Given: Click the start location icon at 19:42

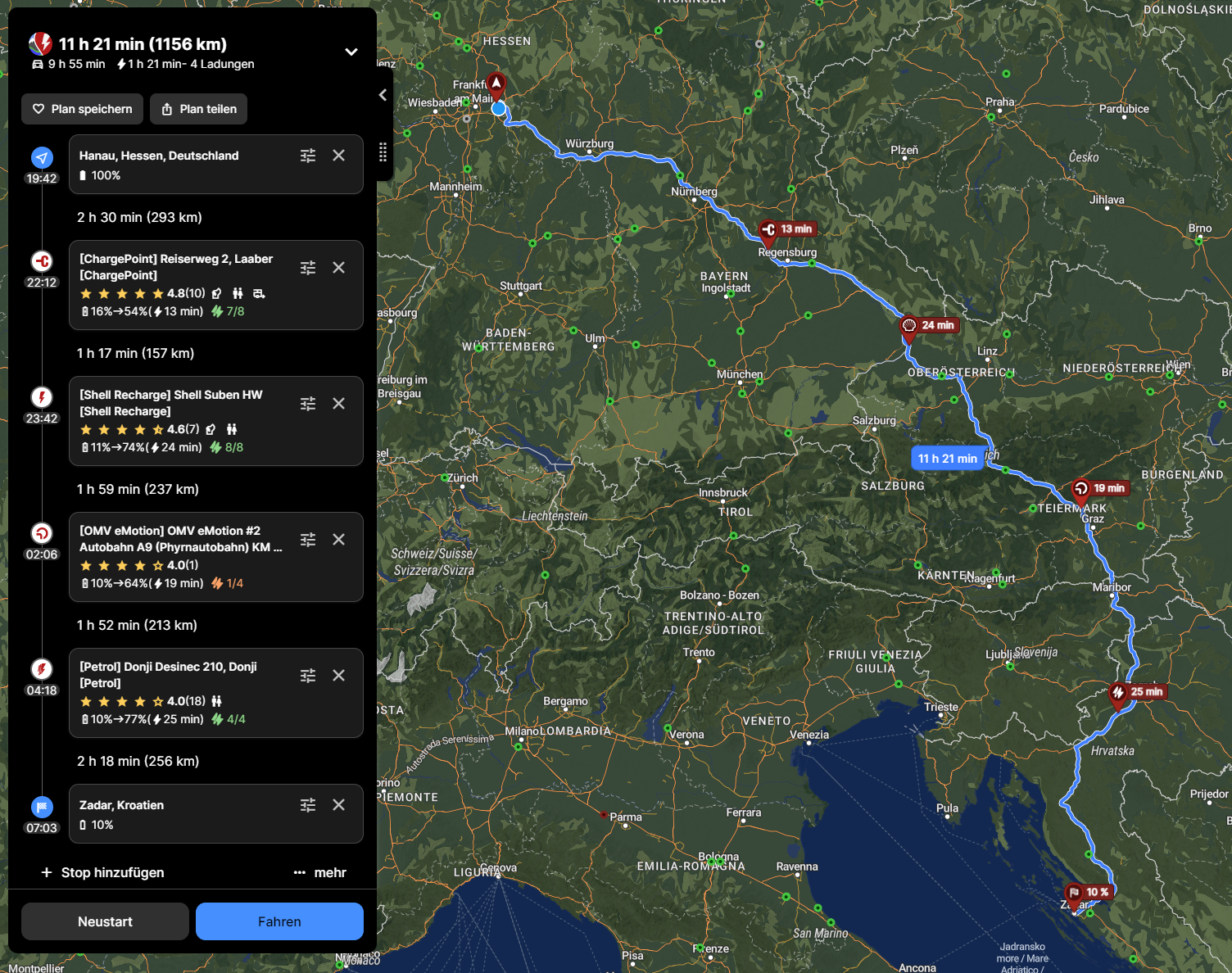Looking at the screenshot, I should 42,157.
